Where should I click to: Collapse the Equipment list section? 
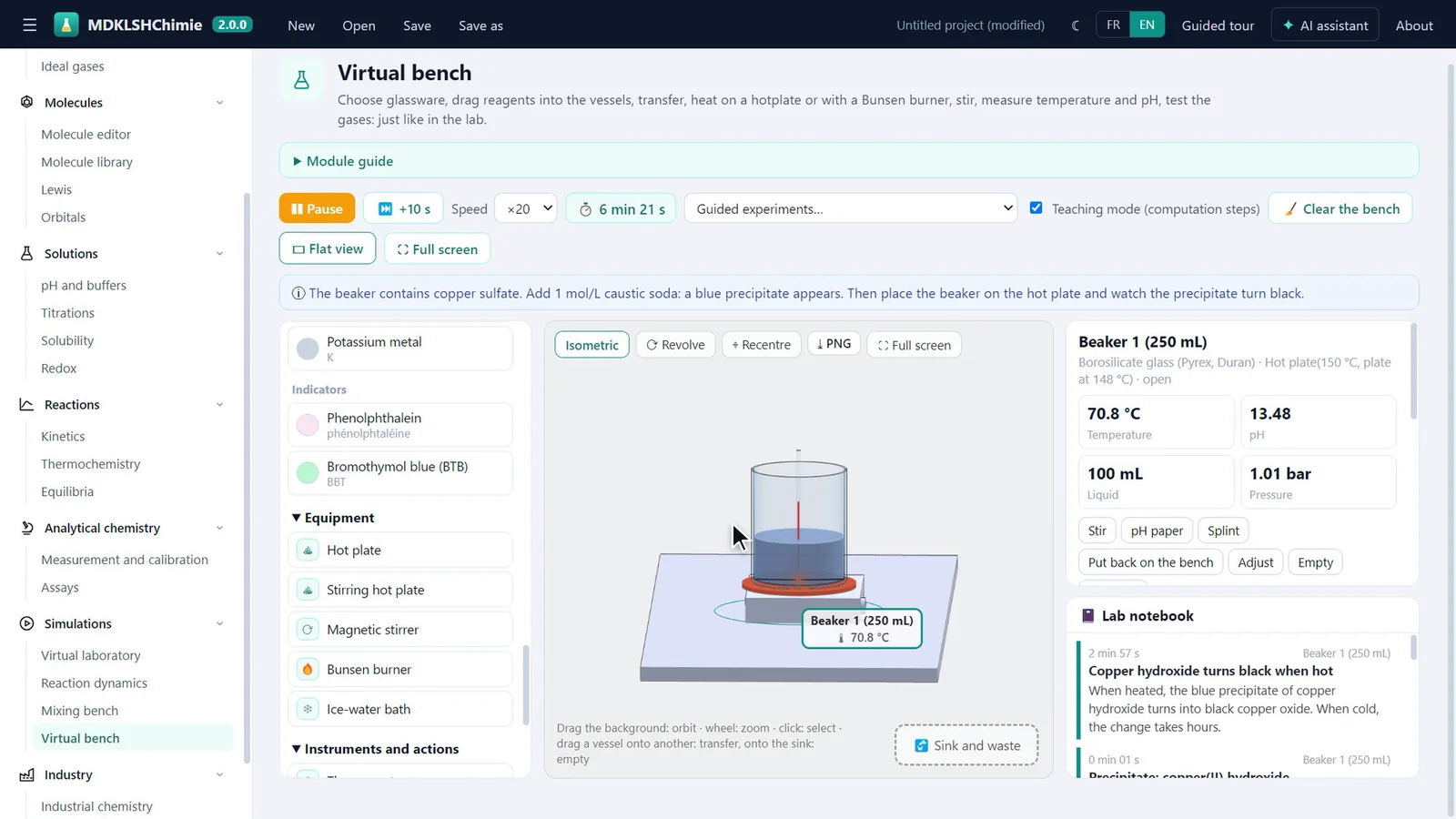coord(333,518)
